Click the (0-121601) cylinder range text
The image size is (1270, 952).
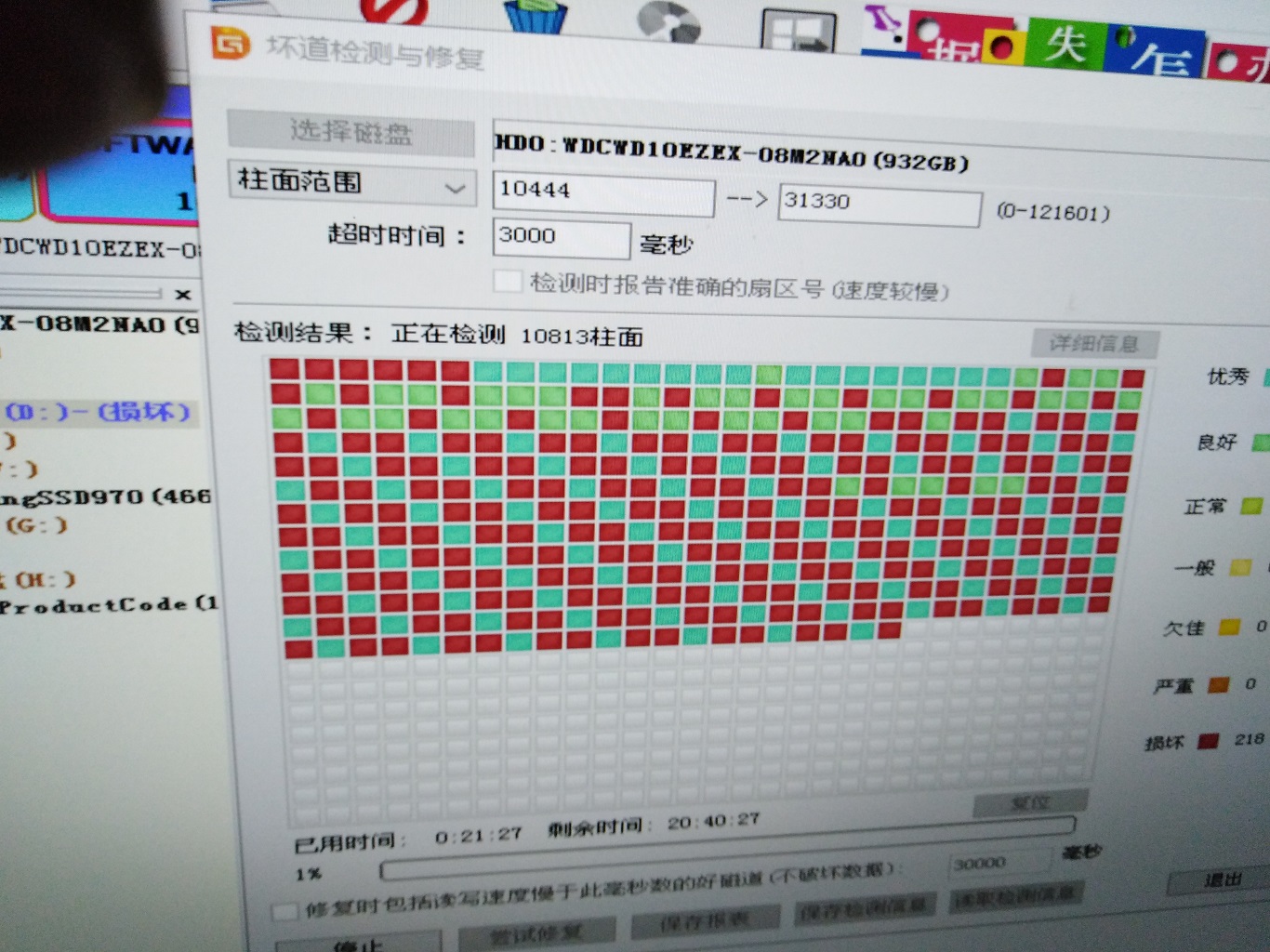coord(1053,212)
